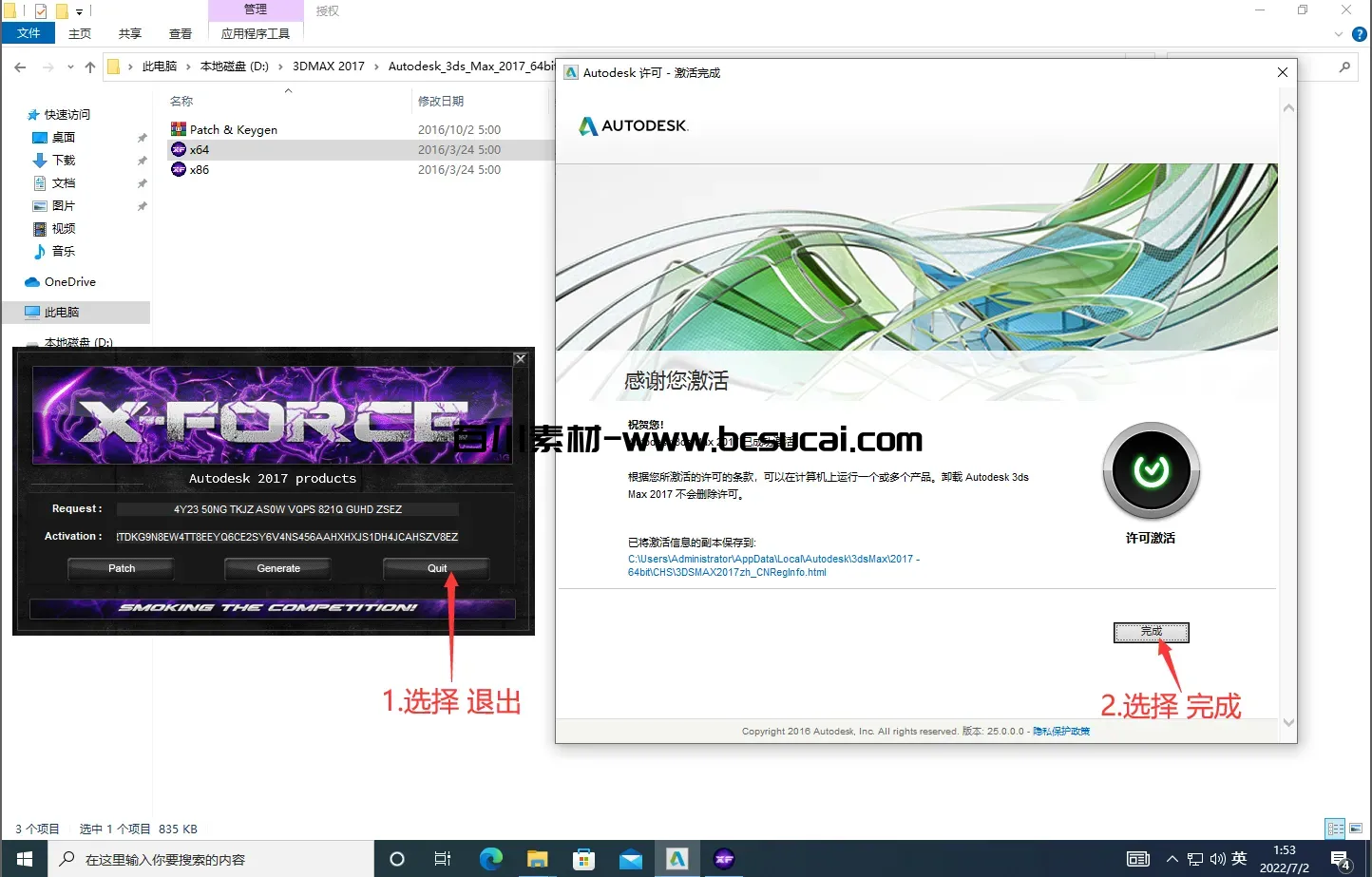This screenshot has height=877, width=1372.
Task: Close the X-Force keygen window
Action: [520, 358]
